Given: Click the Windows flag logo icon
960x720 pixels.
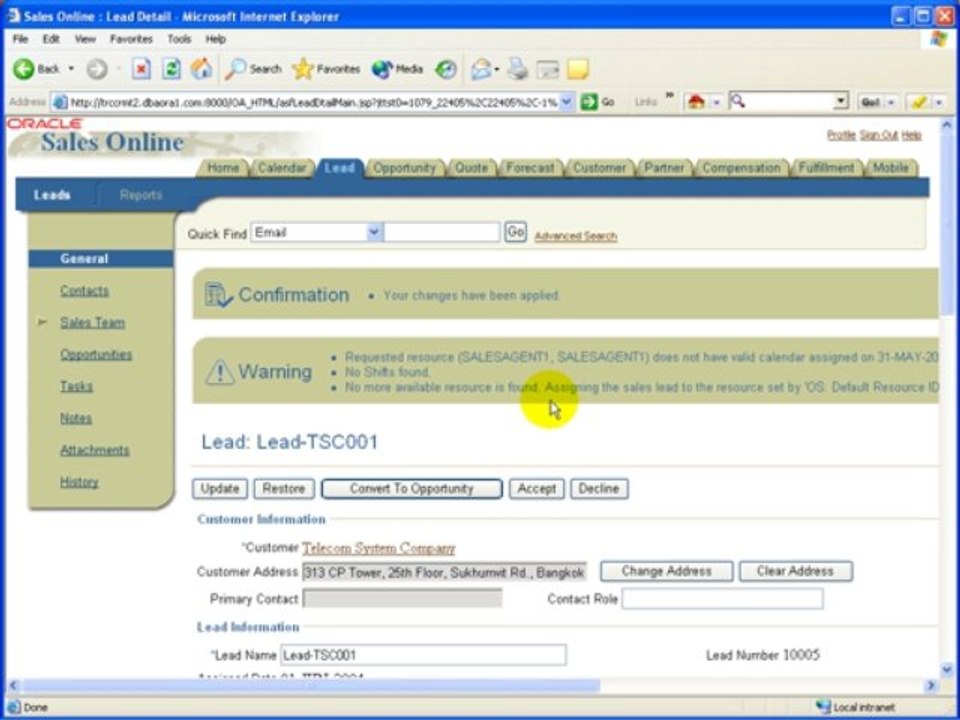Looking at the screenshot, I should tap(938, 40).
